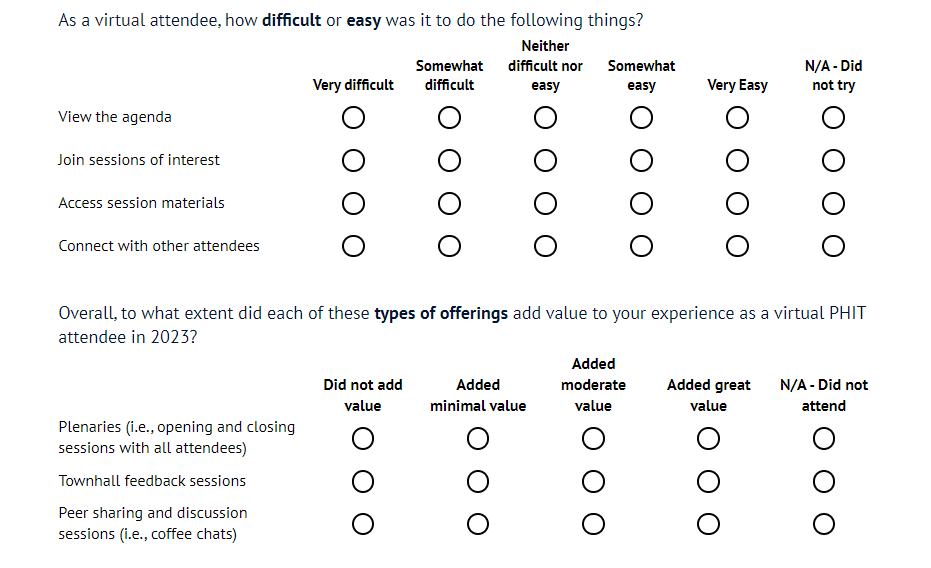
Task: Select N/A for Join sessions of interest
Action: [x=833, y=161]
